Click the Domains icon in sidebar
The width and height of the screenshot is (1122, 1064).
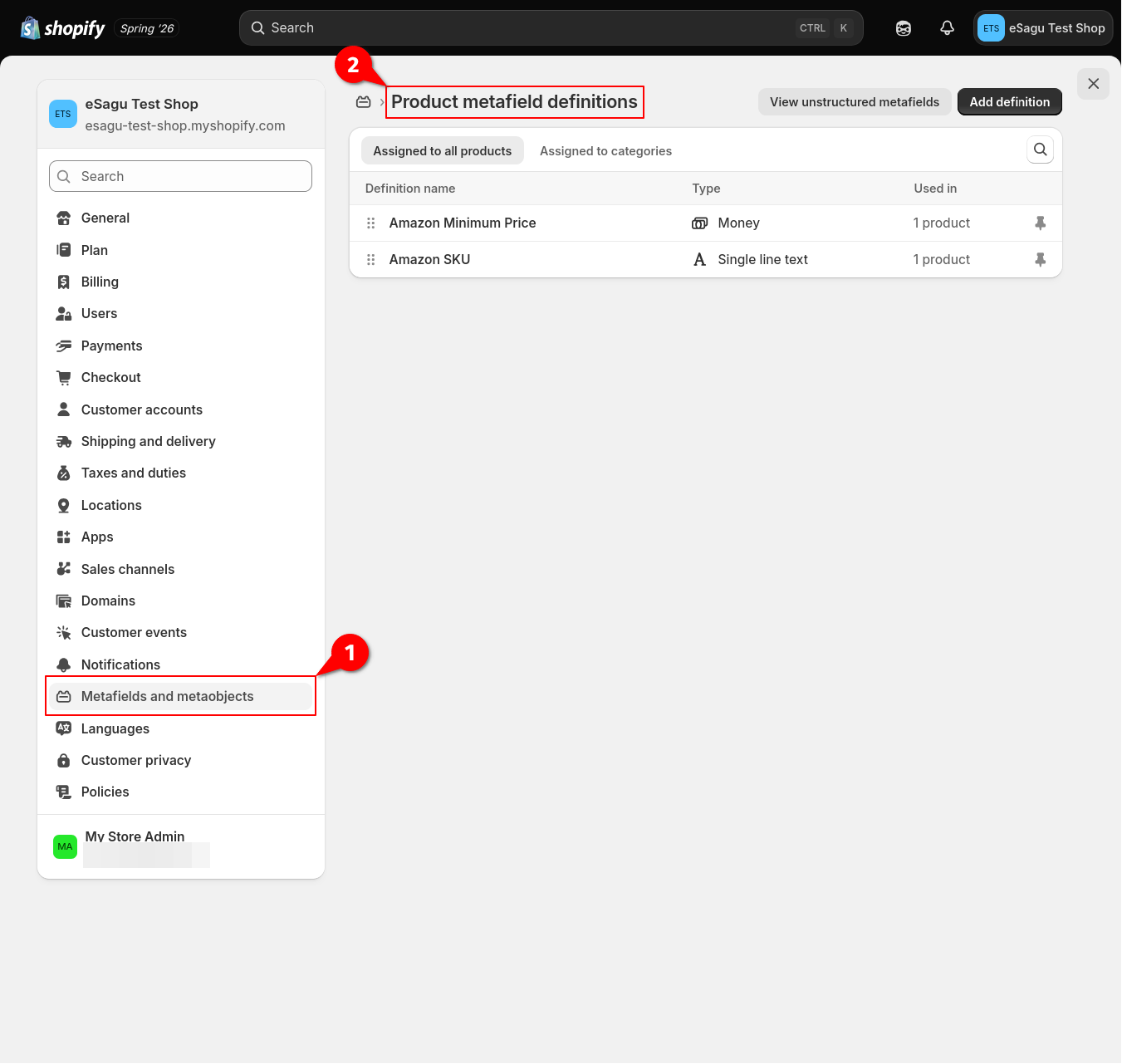[x=63, y=601]
